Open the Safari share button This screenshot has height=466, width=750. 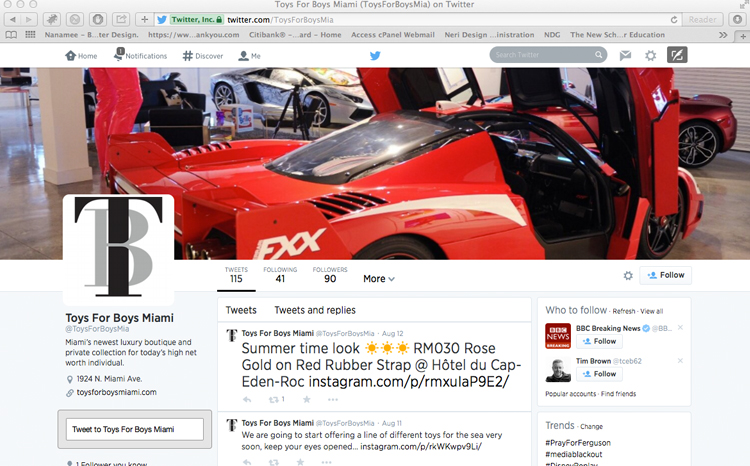click(x=121, y=20)
